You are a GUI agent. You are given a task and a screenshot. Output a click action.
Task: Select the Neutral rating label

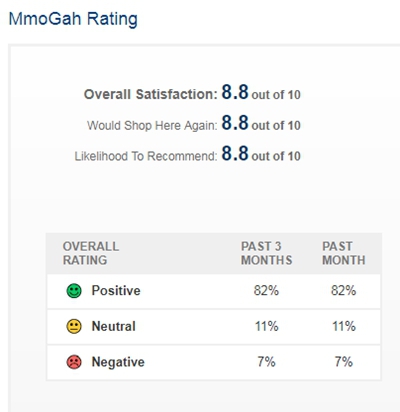coord(114,326)
